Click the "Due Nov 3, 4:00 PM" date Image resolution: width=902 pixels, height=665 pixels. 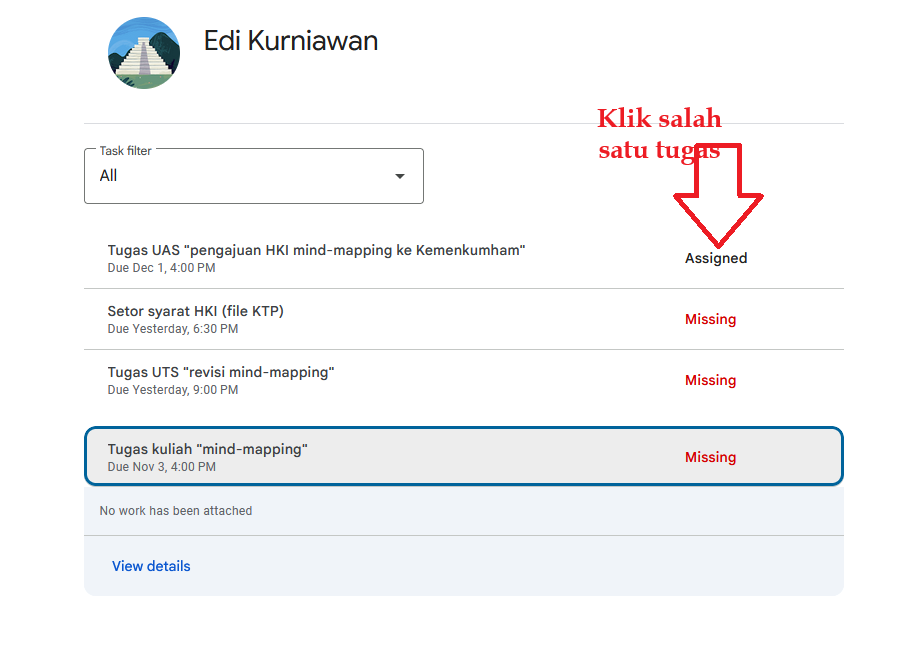coord(161,467)
